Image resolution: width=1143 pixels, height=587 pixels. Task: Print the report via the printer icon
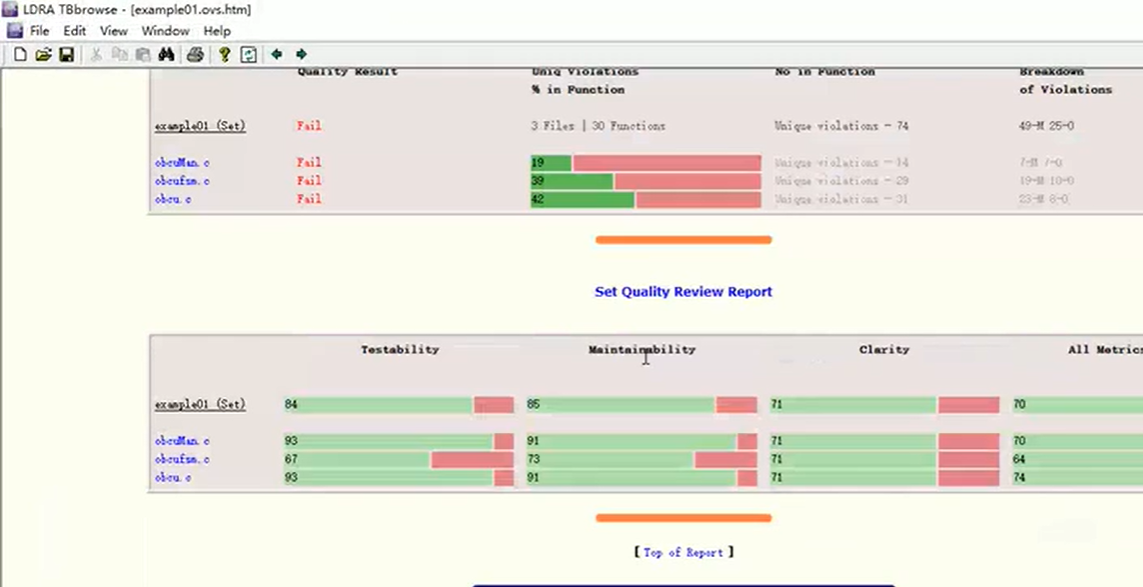[196, 55]
